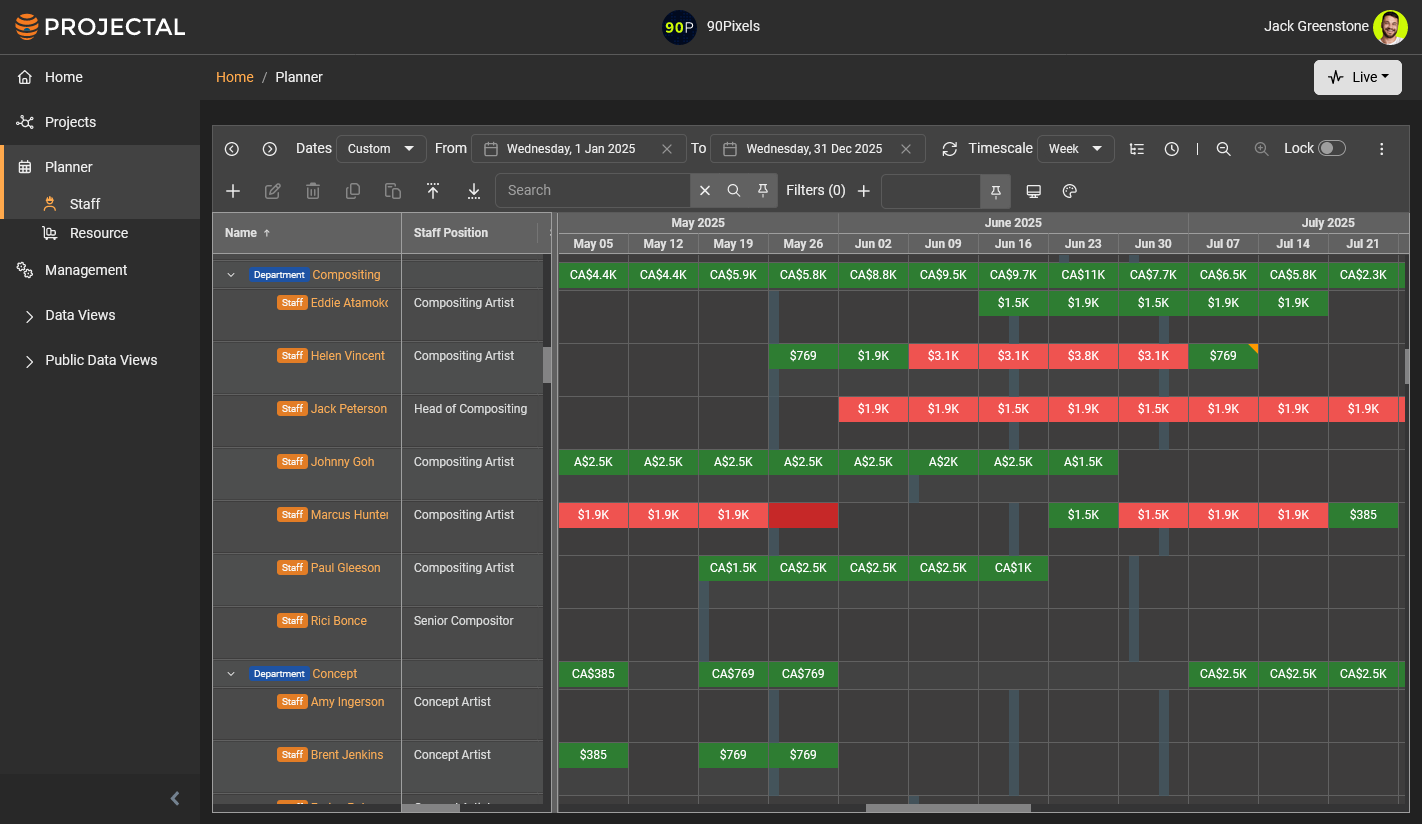This screenshot has width=1422, height=824.
Task: Open Projects from the sidebar
Action: [70, 122]
